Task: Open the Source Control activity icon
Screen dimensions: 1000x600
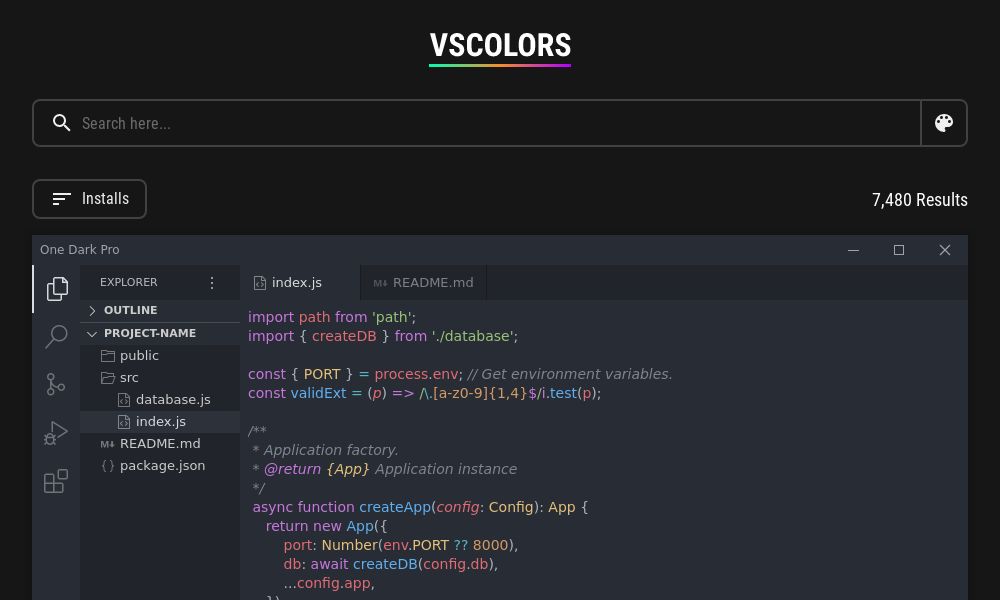Action: point(56,384)
